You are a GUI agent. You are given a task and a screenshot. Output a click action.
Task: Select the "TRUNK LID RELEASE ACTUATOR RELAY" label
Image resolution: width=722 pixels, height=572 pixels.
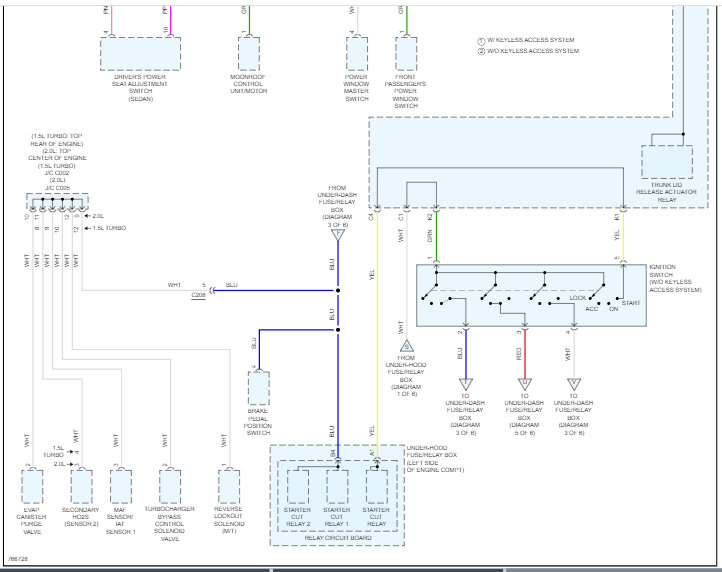(x=666, y=192)
